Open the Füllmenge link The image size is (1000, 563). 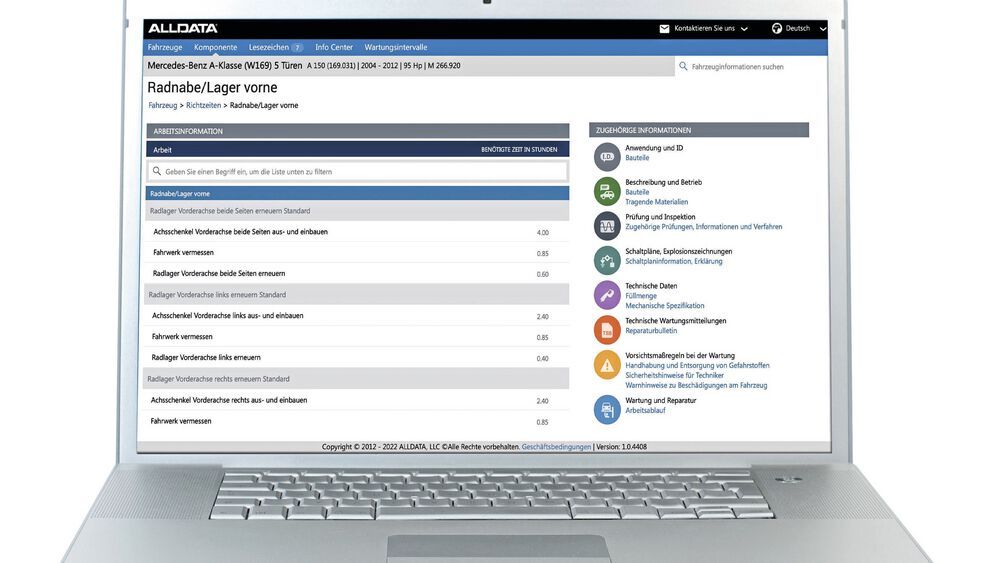pyautogui.click(x=640, y=296)
